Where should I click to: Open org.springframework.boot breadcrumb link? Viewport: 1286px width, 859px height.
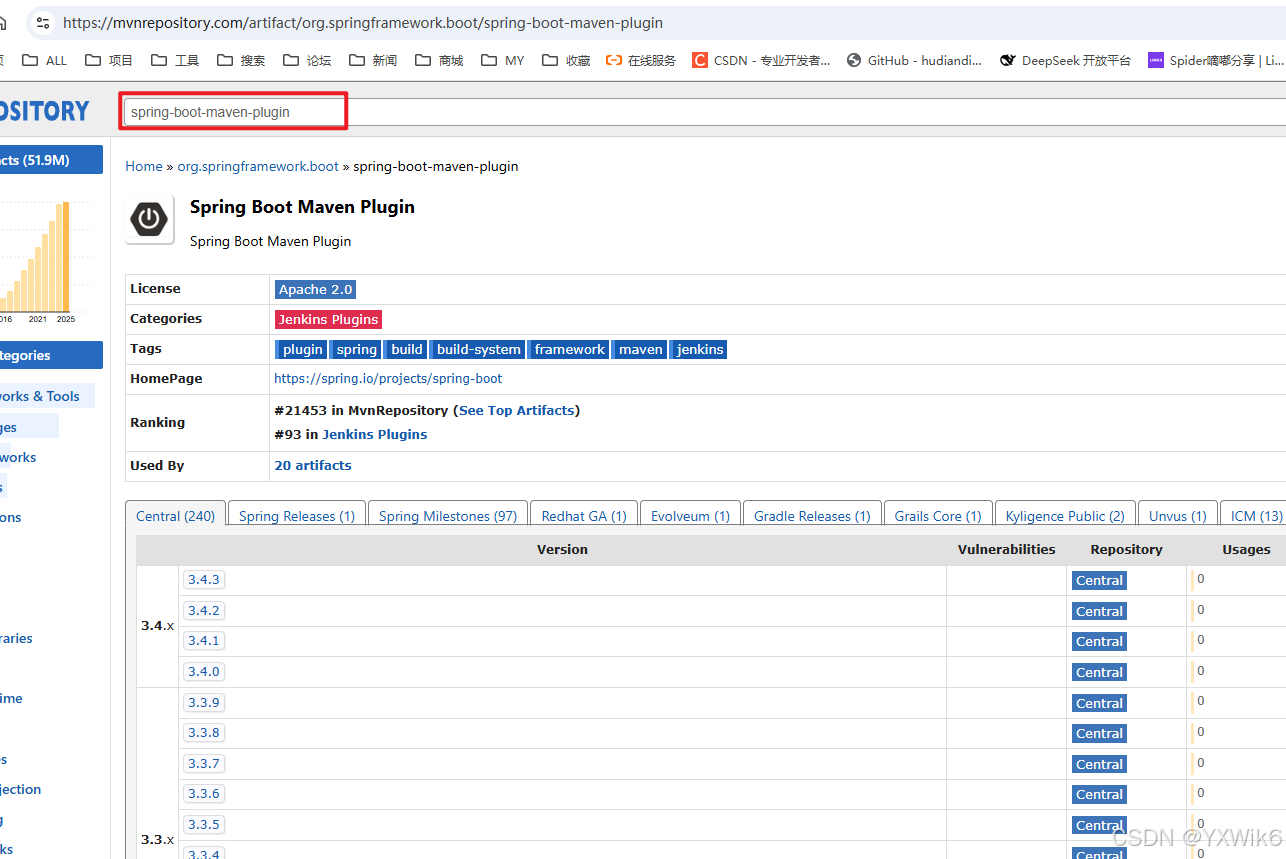(258, 166)
